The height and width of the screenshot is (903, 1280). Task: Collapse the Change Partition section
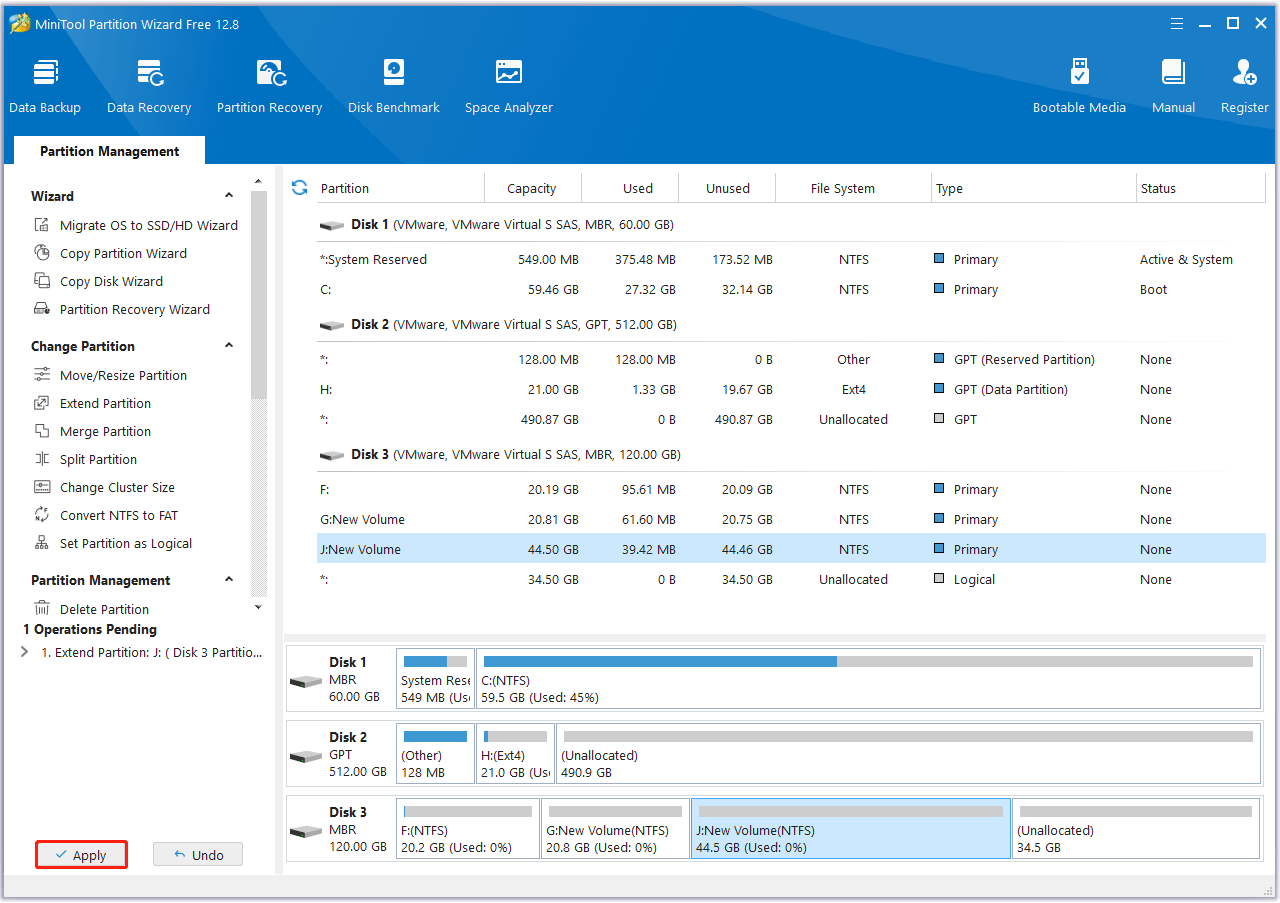pos(229,346)
